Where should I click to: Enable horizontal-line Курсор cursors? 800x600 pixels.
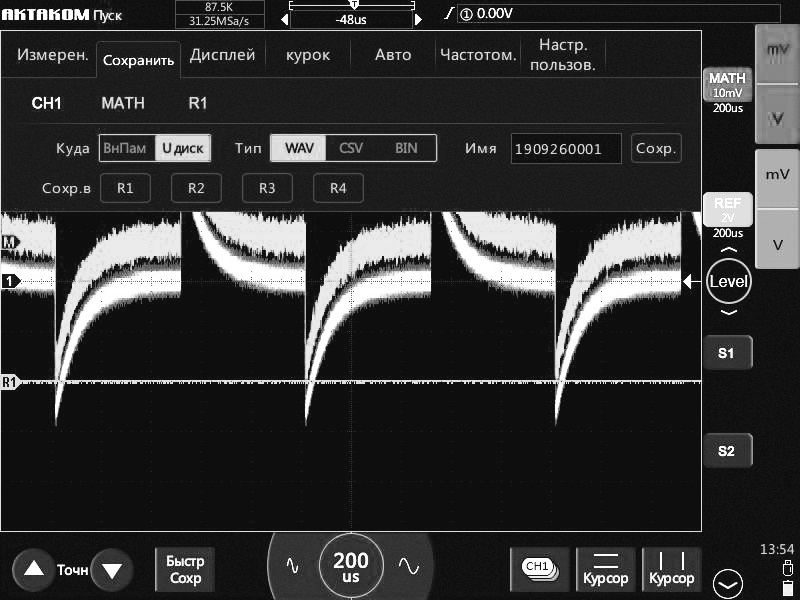click(606, 569)
